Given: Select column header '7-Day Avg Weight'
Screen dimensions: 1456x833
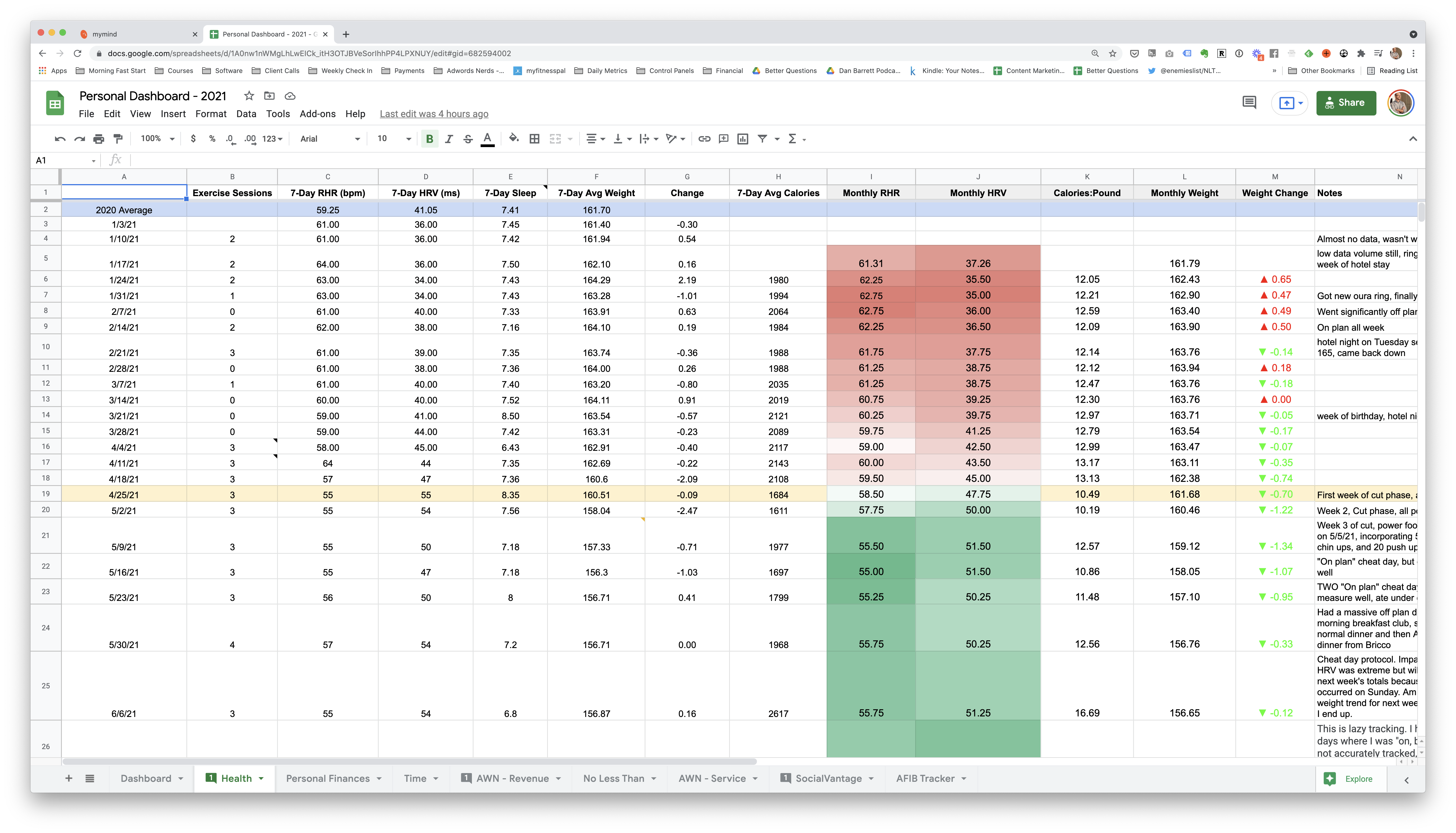Looking at the screenshot, I should 596,193.
